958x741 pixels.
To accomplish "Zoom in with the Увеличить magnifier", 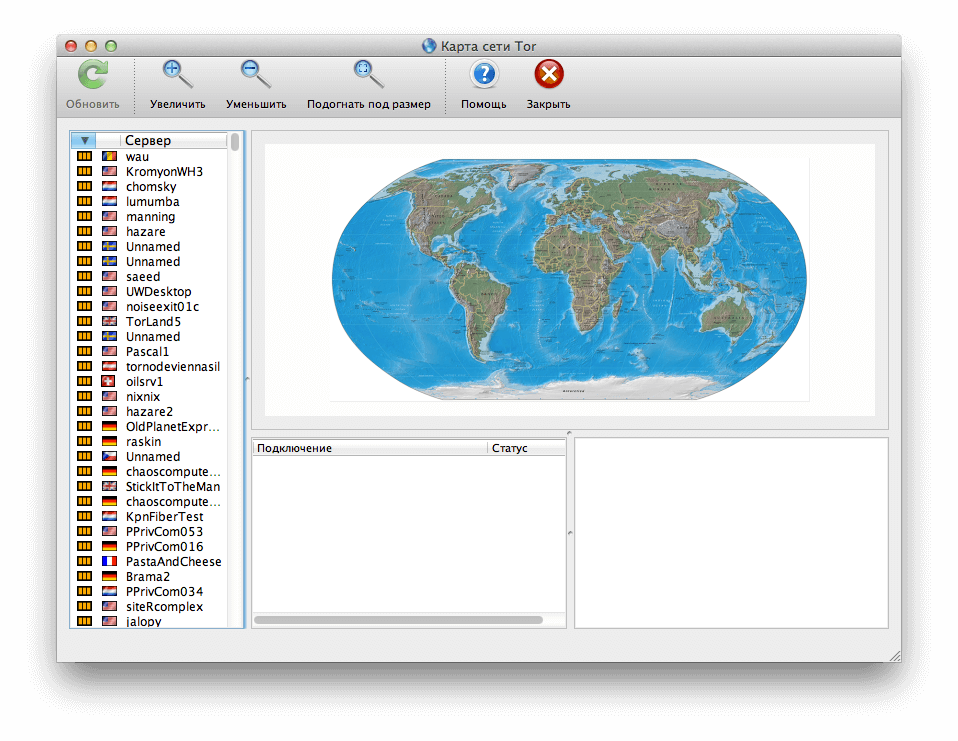I will click(x=177, y=75).
